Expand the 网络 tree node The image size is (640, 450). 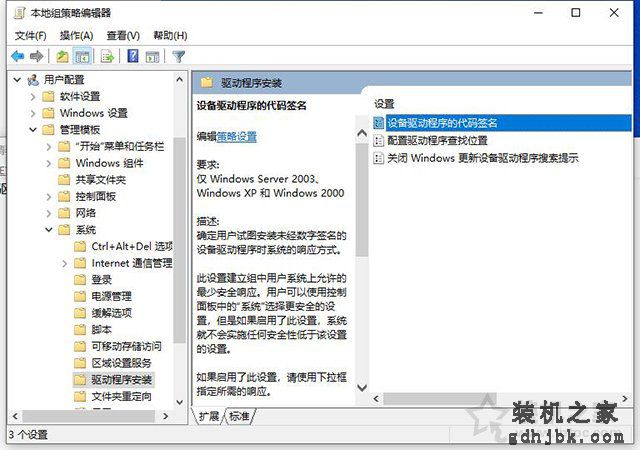[x=49, y=213]
